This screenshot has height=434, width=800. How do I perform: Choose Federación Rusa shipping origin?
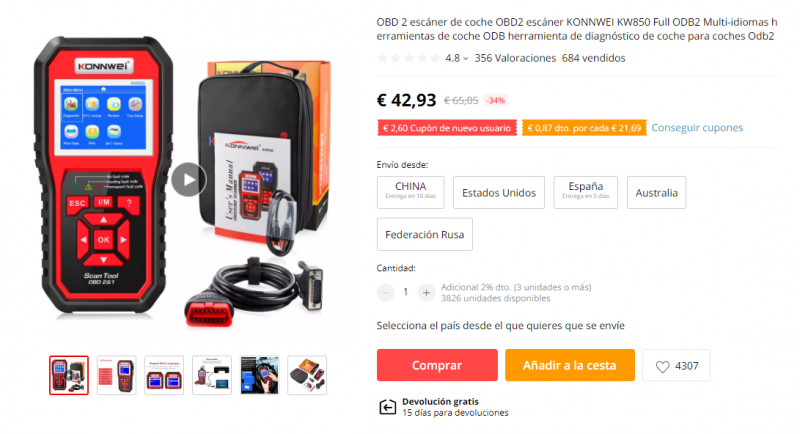[x=424, y=234]
